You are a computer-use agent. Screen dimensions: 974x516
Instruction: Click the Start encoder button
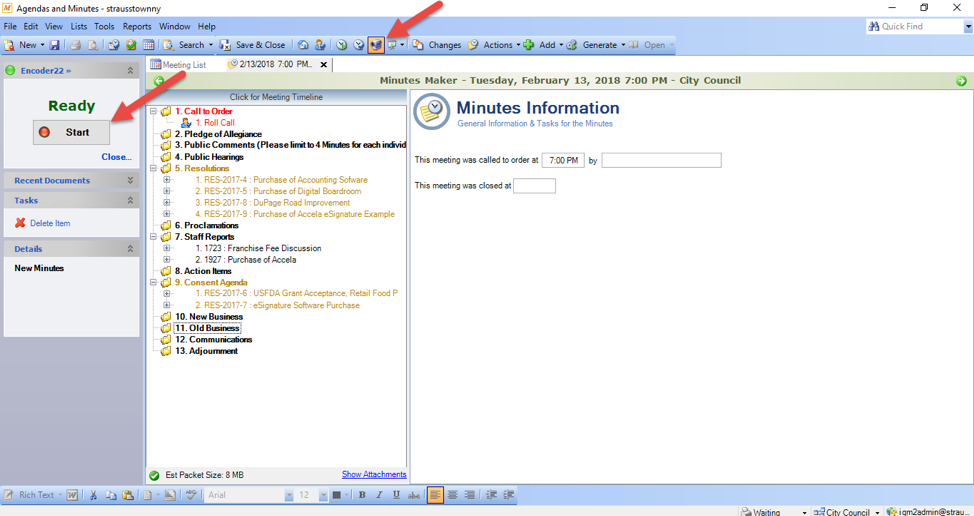point(71,132)
